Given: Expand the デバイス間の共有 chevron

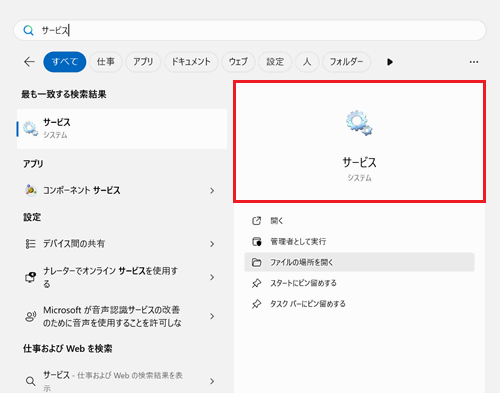Looking at the screenshot, I should 212,244.
